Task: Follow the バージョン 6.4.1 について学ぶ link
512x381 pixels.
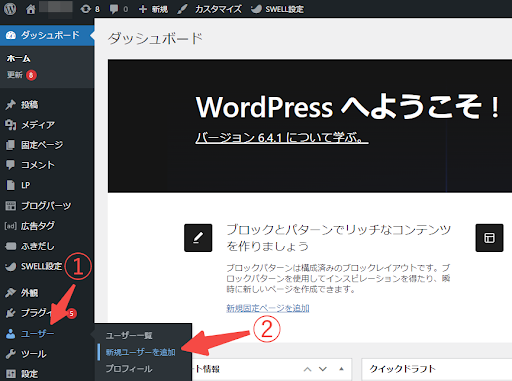Action: pyautogui.click(x=282, y=137)
